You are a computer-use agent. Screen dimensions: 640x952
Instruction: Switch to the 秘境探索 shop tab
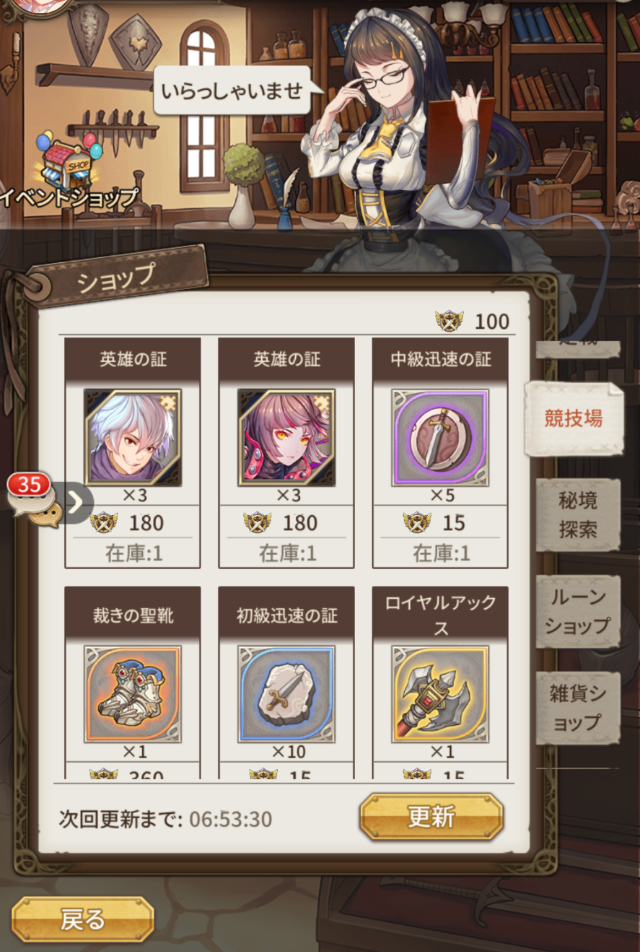(577, 515)
